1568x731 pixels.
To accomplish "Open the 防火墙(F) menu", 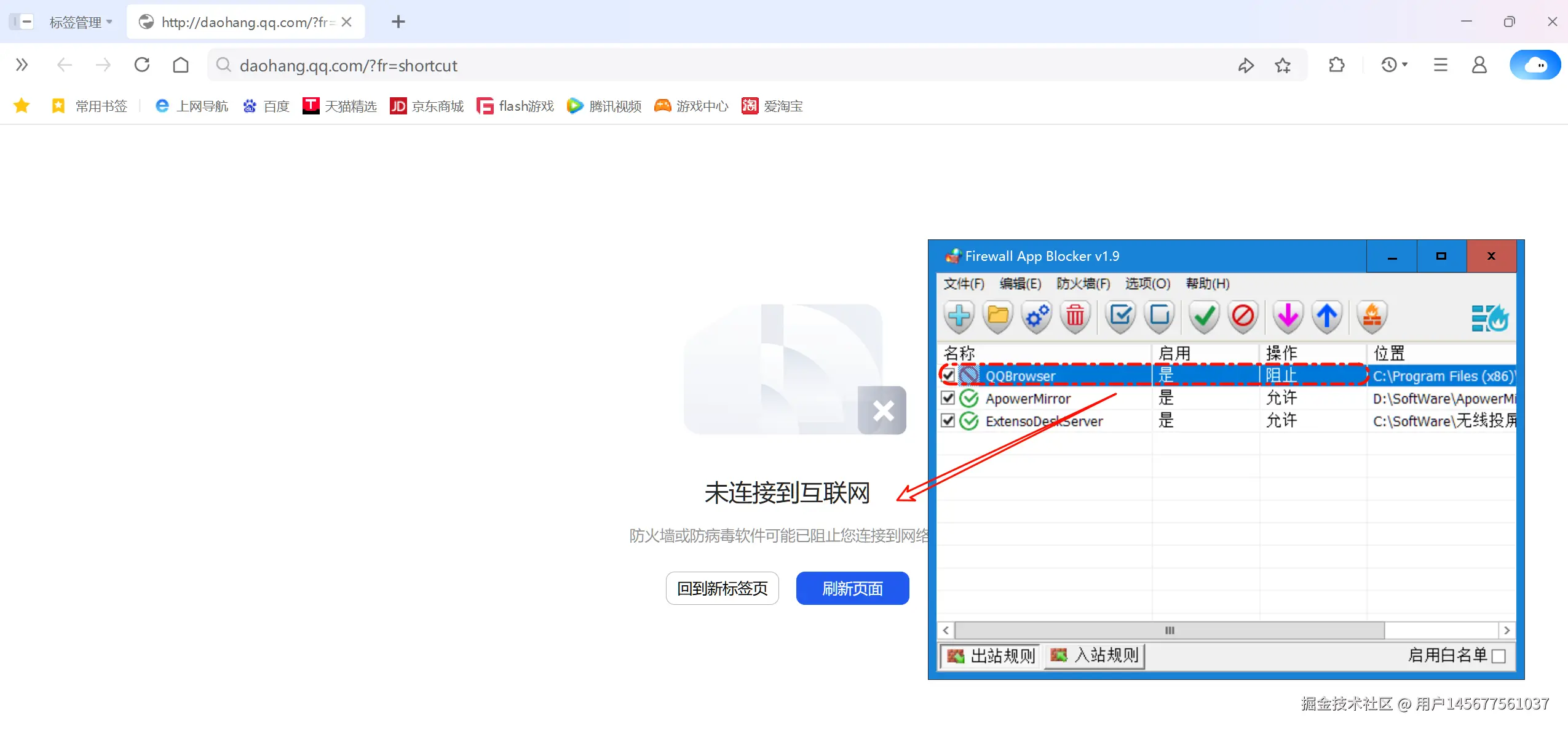I will [1083, 284].
